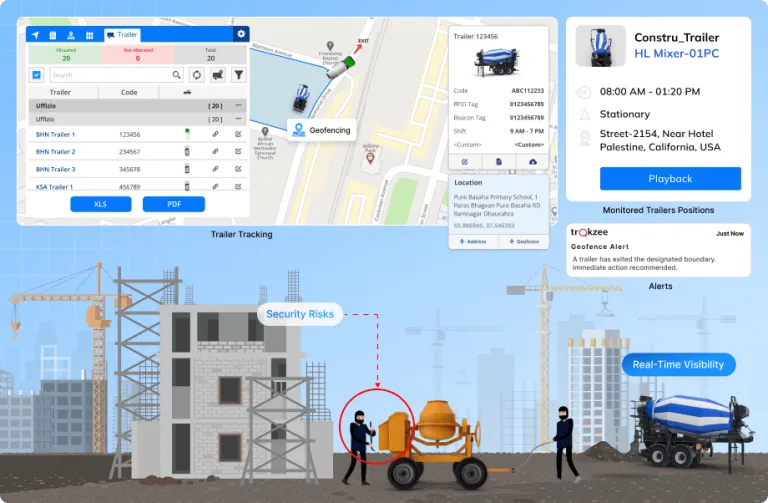Open BHN Trailer 3 from the list
The height and width of the screenshot is (503, 768).
pos(56,169)
